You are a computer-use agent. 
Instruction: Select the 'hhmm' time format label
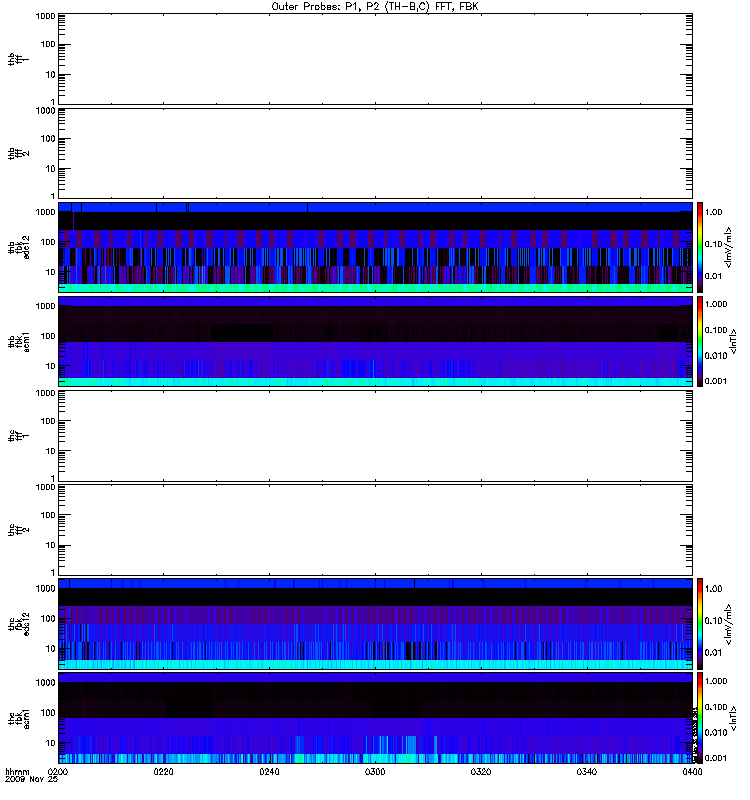(x=17, y=772)
